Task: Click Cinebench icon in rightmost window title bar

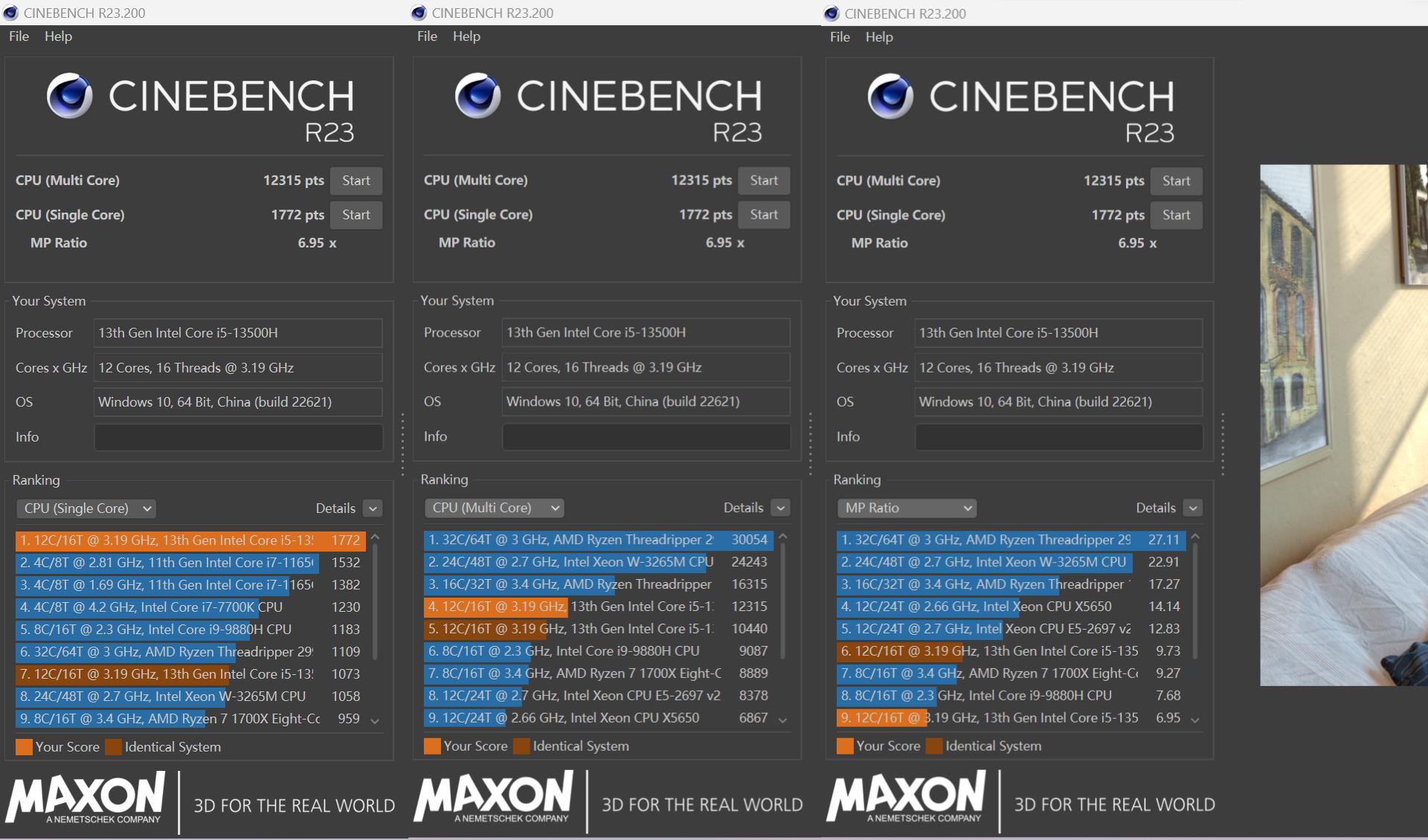Action: coord(832,13)
